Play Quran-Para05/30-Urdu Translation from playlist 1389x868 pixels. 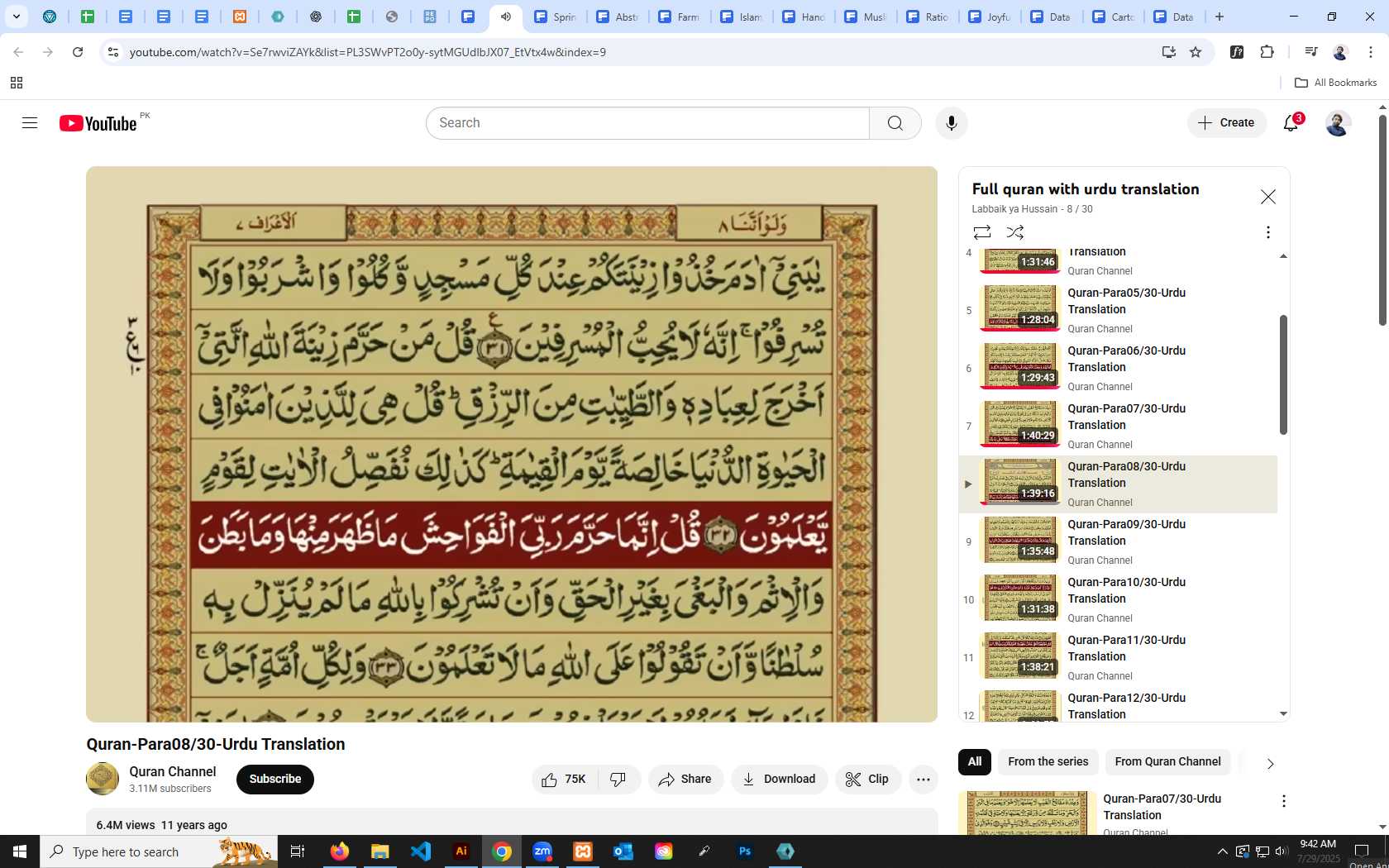click(1119, 311)
